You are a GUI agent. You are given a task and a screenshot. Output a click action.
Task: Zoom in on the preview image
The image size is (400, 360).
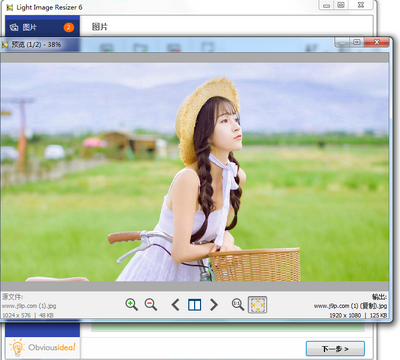click(x=132, y=304)
